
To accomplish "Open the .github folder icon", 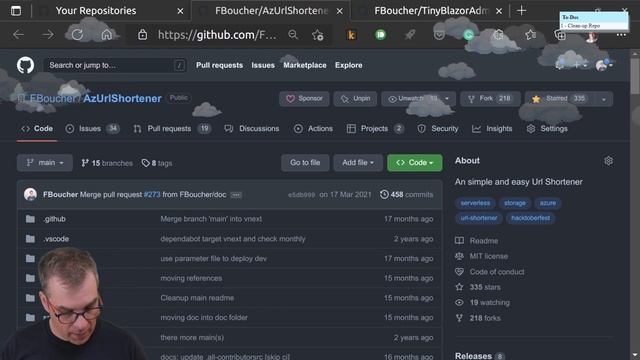I will click(x=30, y=219).
